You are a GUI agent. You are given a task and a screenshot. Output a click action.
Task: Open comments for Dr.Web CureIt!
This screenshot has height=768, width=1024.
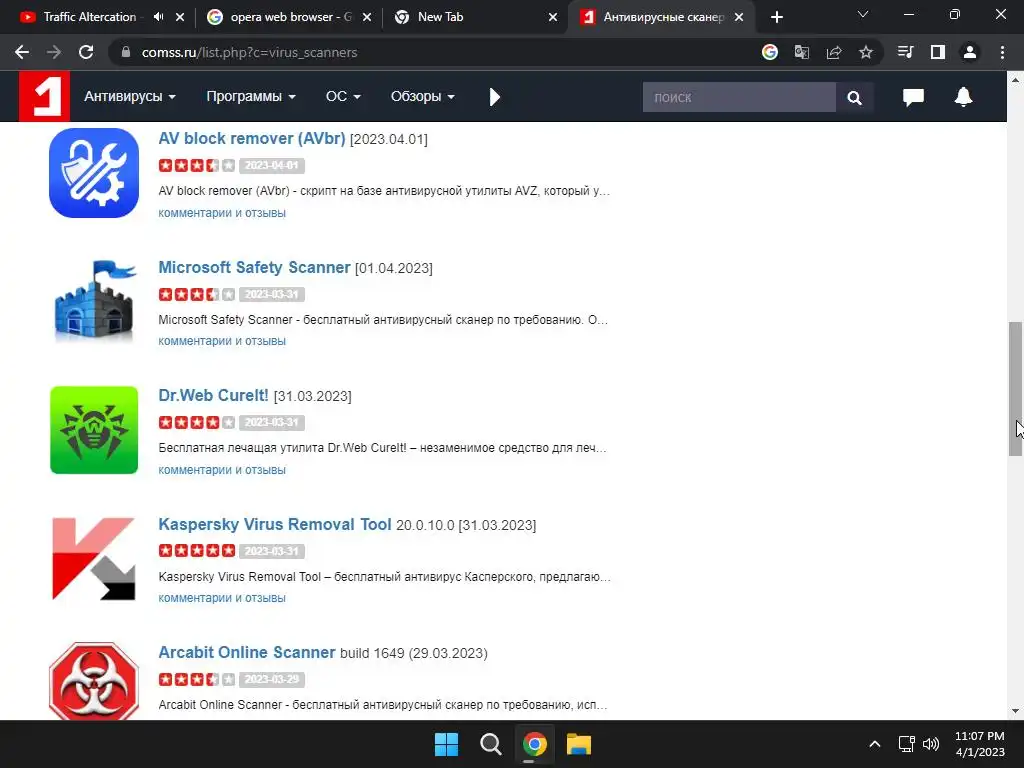pyautogui.click(x=222, y=470)
